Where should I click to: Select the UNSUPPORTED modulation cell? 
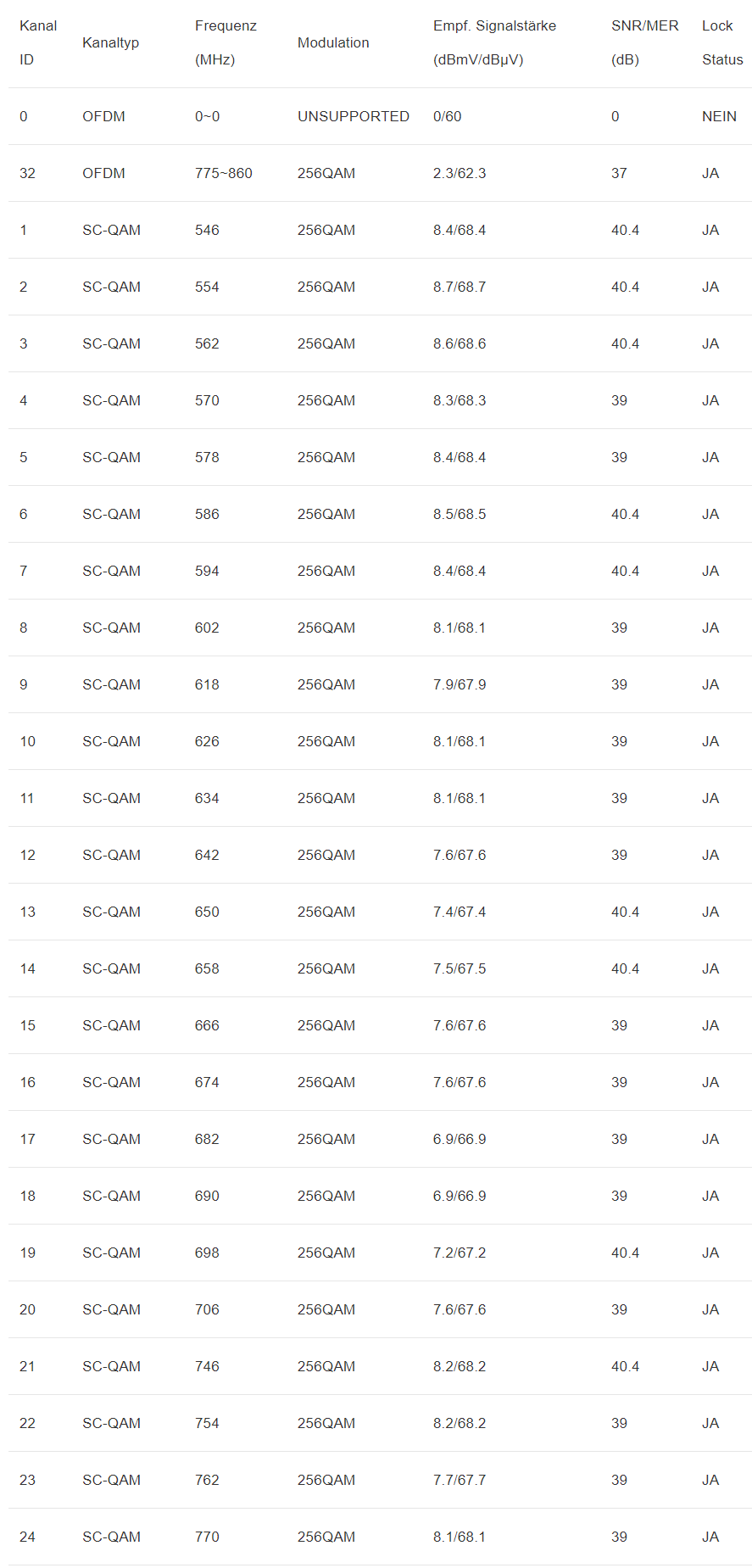[353, 116]
